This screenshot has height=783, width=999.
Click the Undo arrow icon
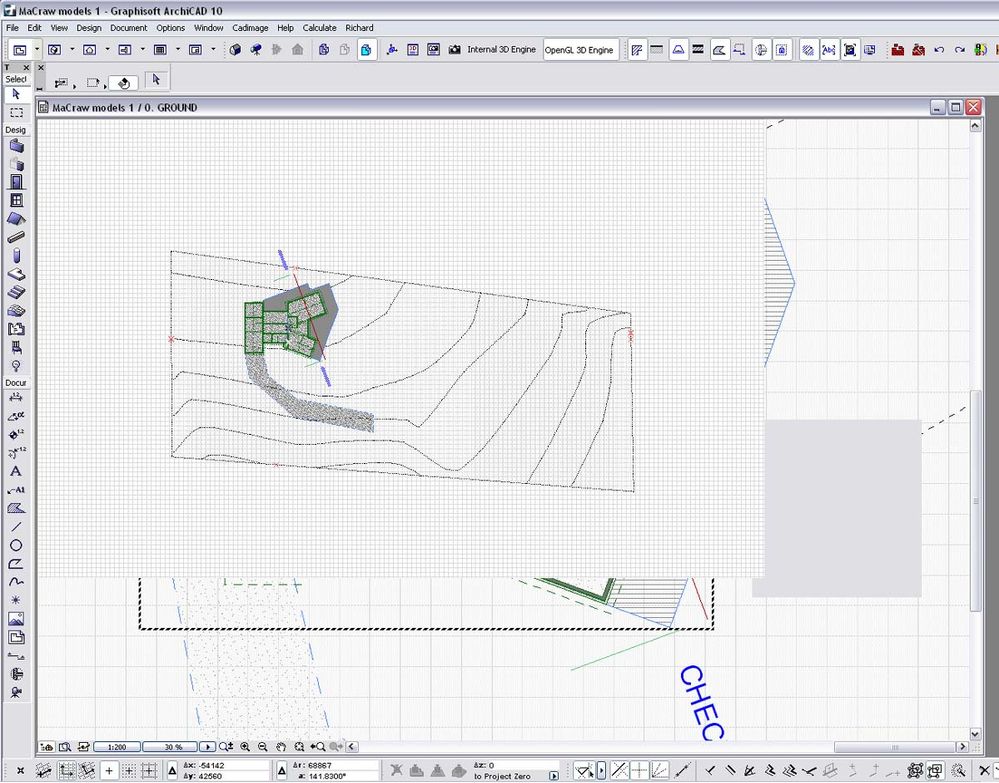tap(938, 49)
